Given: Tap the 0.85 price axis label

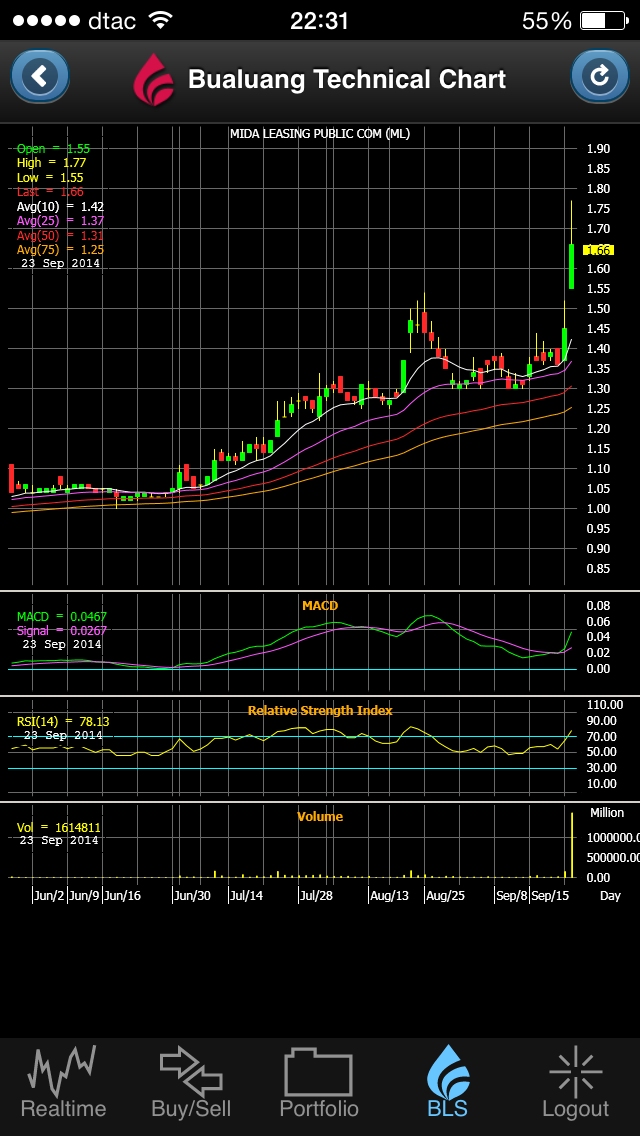Looking at the screenshot, I should click(599, 569).
